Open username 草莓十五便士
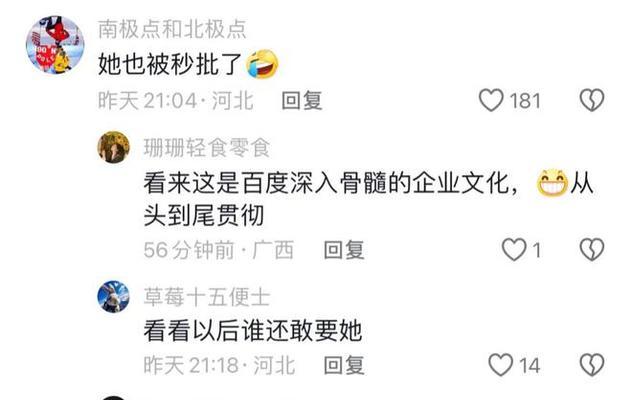The image size is (632, 400). click(x=207, y=297)
